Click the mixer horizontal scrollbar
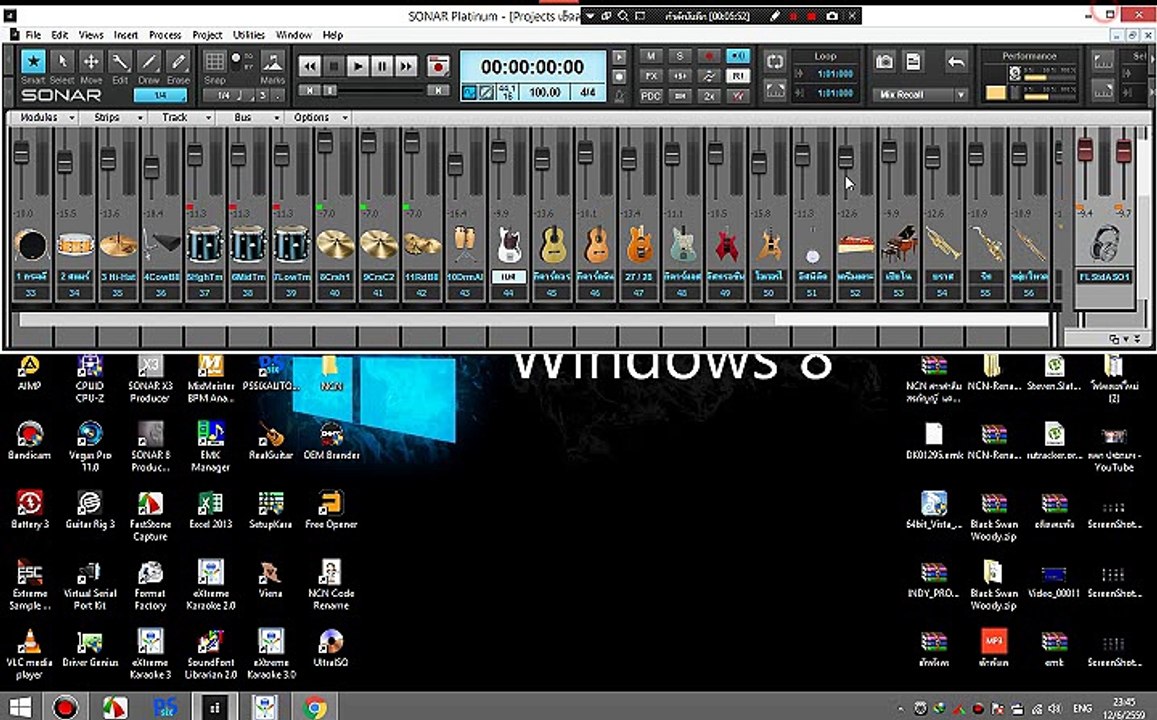This screenshot has width=1157, height=720. (397, 319)
